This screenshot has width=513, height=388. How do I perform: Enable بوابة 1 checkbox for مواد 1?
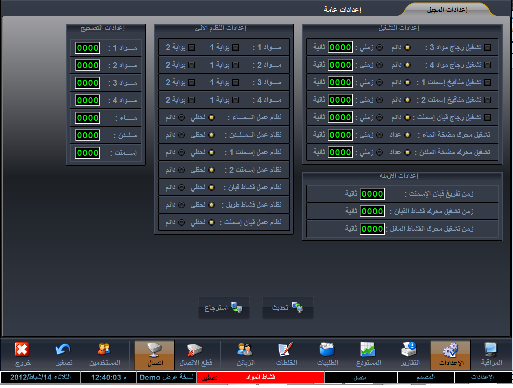tap(235, 48)
